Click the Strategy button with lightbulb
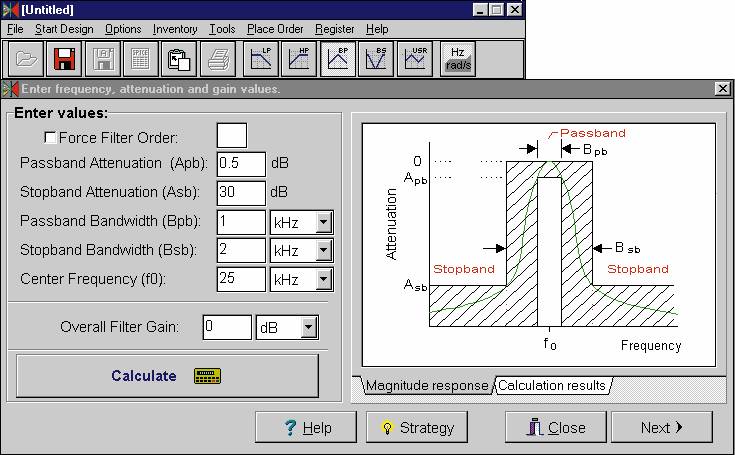Screen dimensions: 735x455 point(417,427)
